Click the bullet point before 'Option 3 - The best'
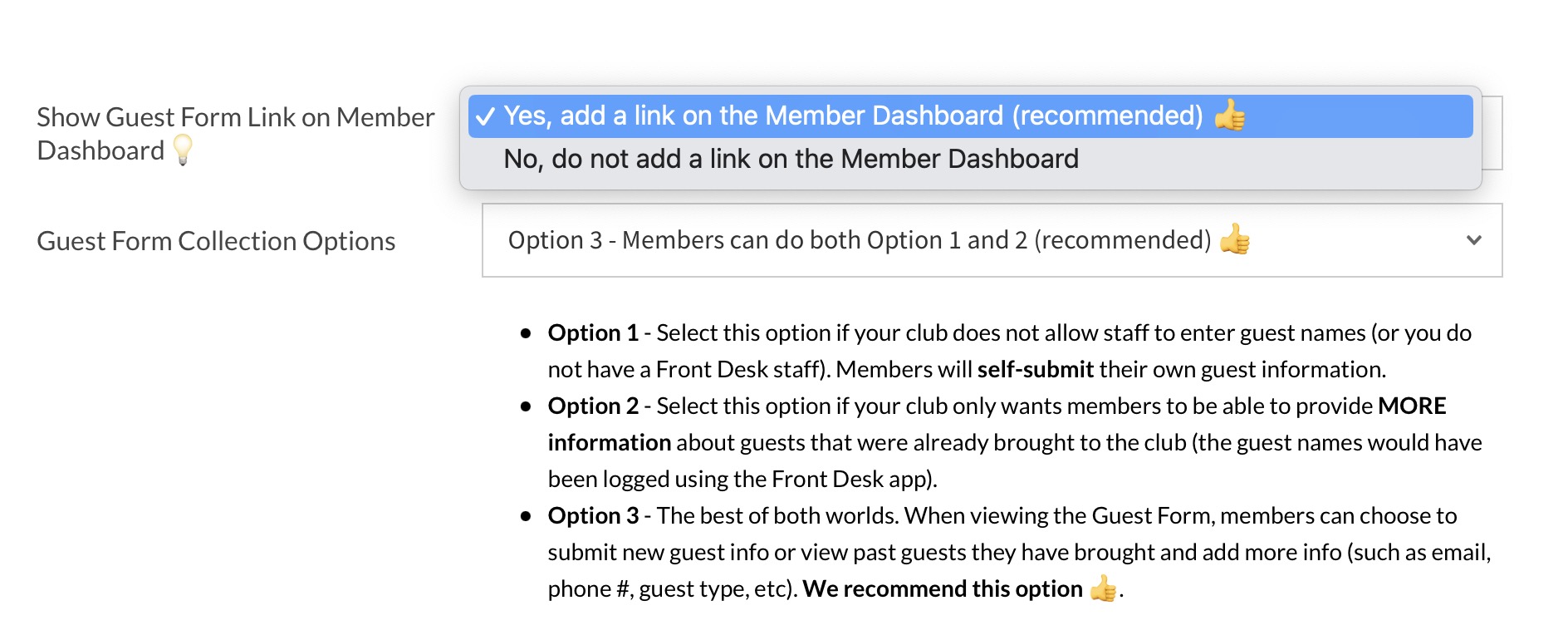Viewport: 1568px width, 635px height. (x=526, y=516)
